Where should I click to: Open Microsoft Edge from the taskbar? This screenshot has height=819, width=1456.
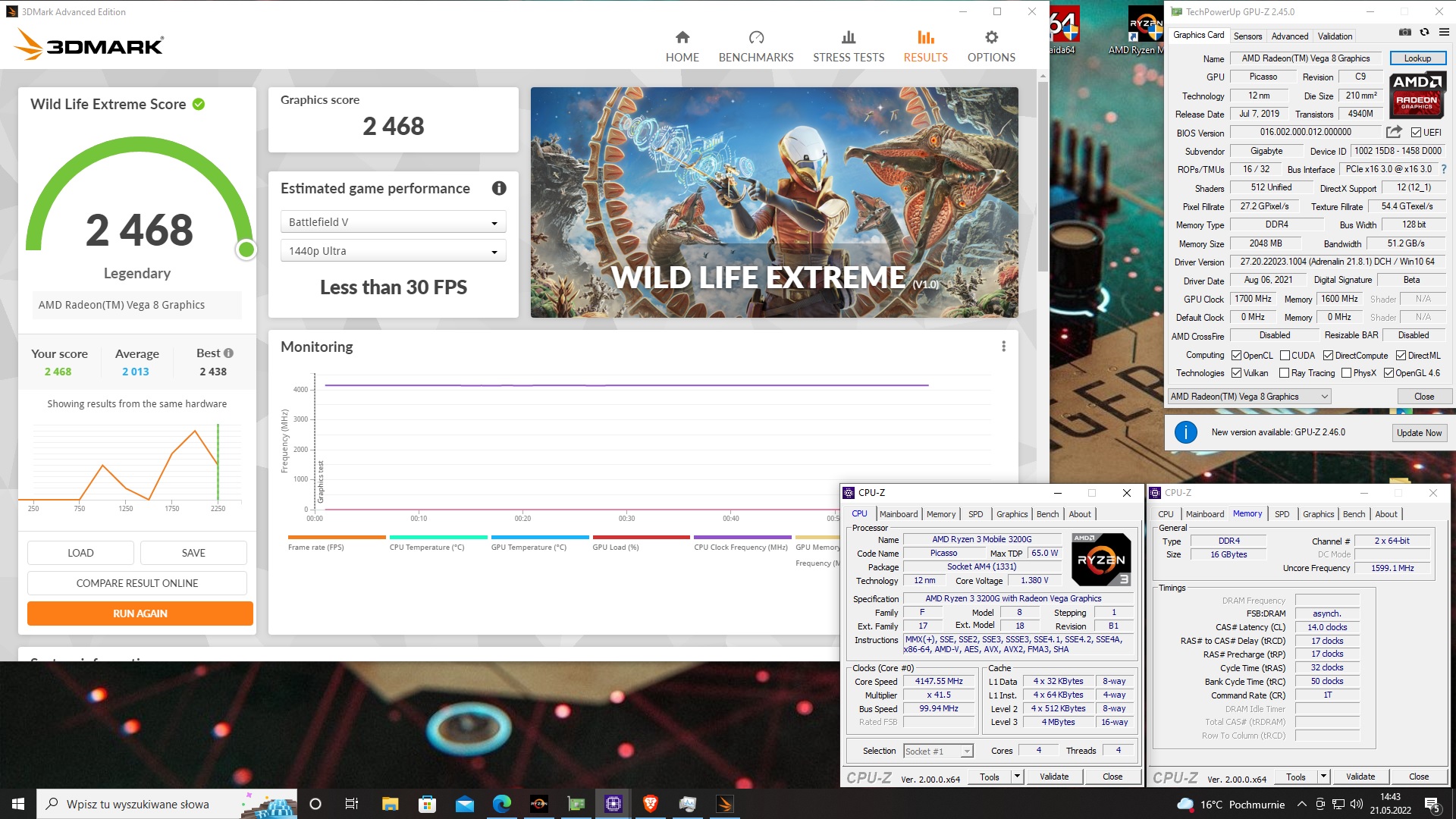pos(502,804)
